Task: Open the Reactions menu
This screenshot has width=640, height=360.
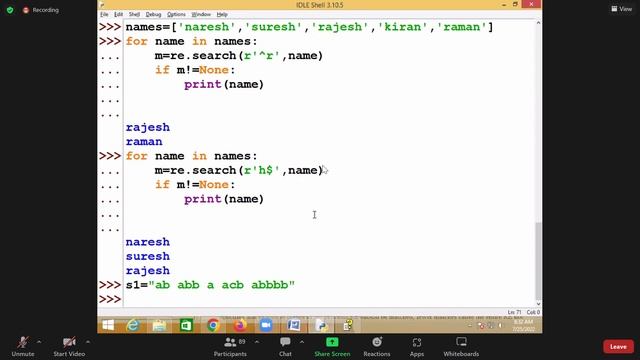Action: pos(377,347)
